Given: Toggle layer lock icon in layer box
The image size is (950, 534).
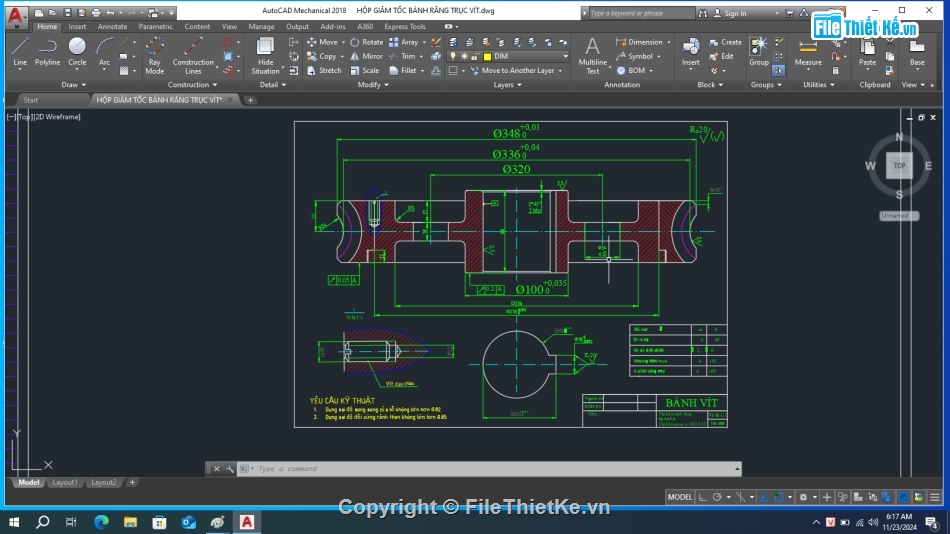Looking at the screenshot, I should tap(475, 56).
